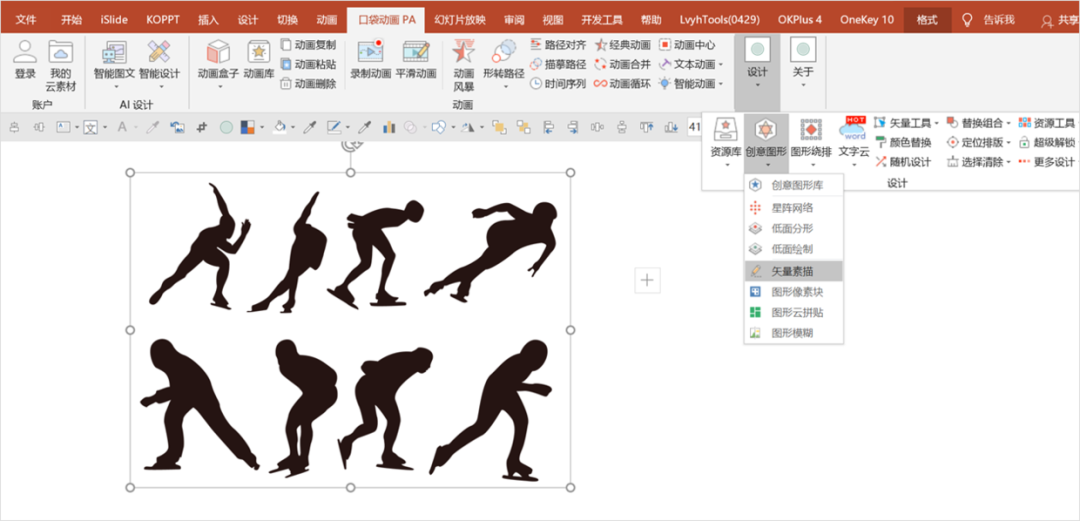Expand the 图形绕排 dropdown
The image size is (1080, 521).
[x=811, y=165]
